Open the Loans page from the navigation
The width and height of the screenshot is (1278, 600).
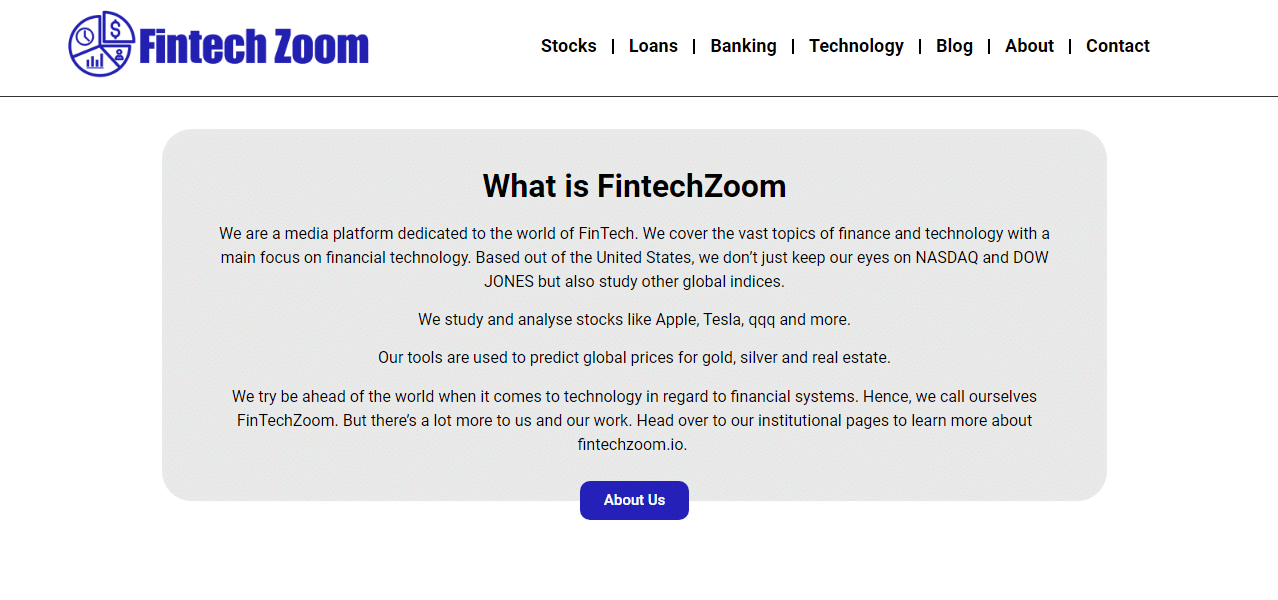point(653,46)
